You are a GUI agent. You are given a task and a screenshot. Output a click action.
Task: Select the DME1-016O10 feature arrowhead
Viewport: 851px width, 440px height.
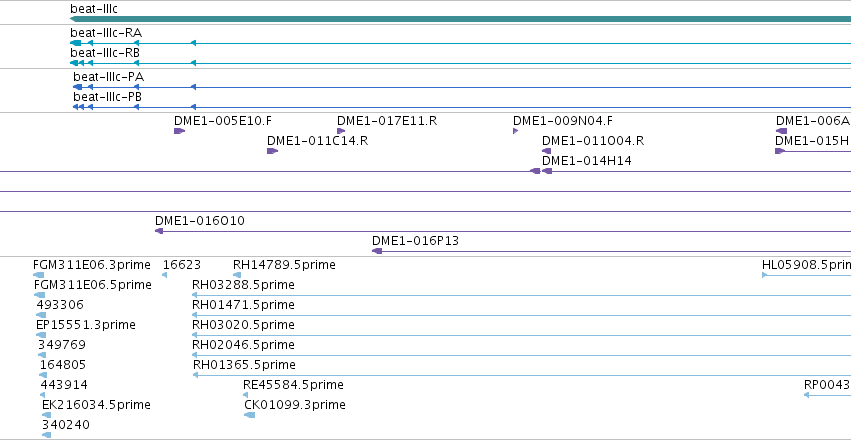pyautogui.click(x=159, y=231)
